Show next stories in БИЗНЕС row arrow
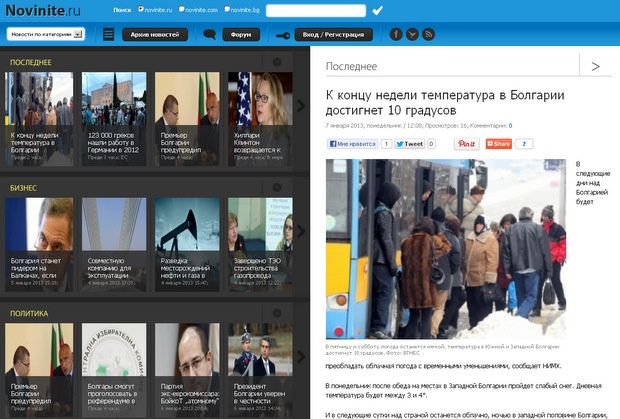 pos(301,231)
